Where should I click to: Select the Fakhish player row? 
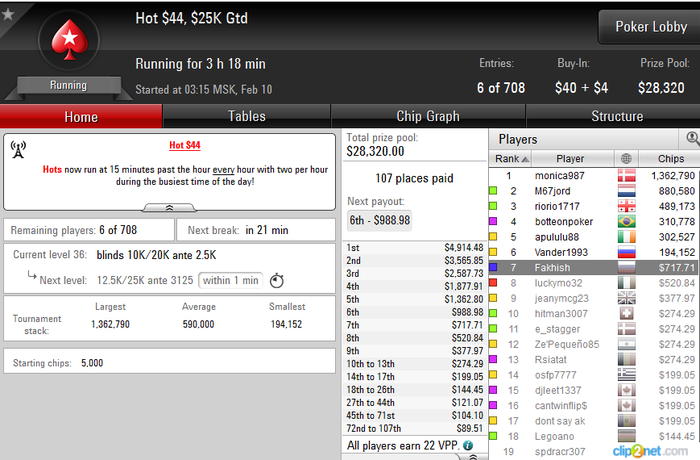594,268
